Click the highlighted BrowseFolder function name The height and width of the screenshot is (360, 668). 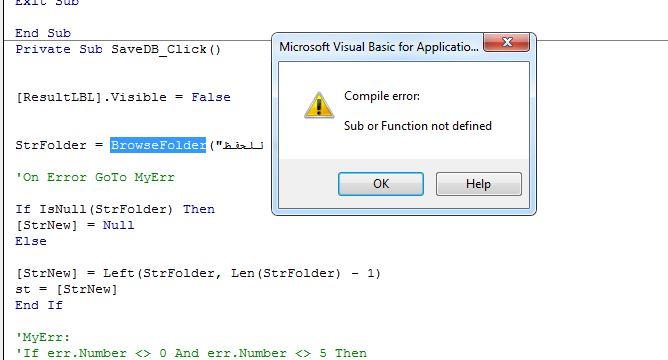(158, 145)
